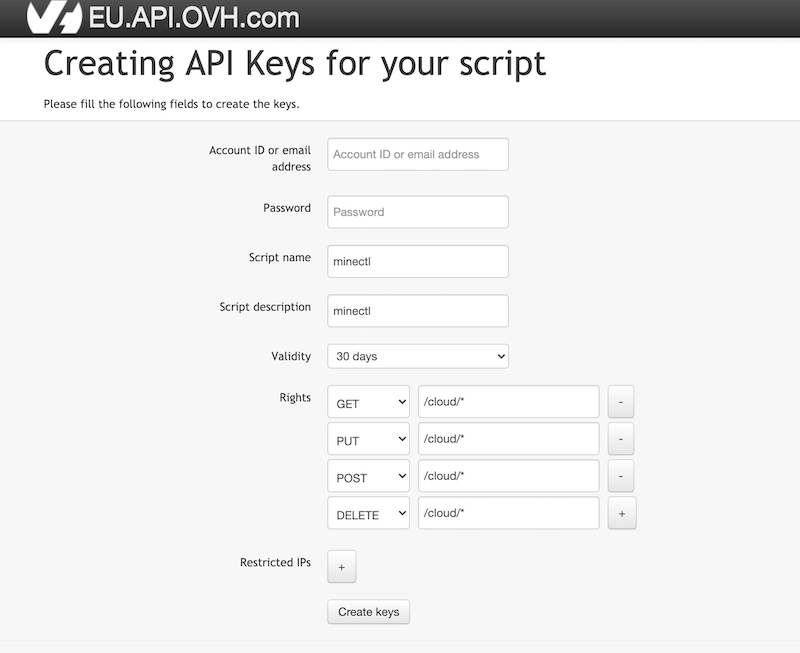The height and width of the screenshot is (653, 800).
Task: Click the Script description field containing minectl
Action: [x=418, y=311]
